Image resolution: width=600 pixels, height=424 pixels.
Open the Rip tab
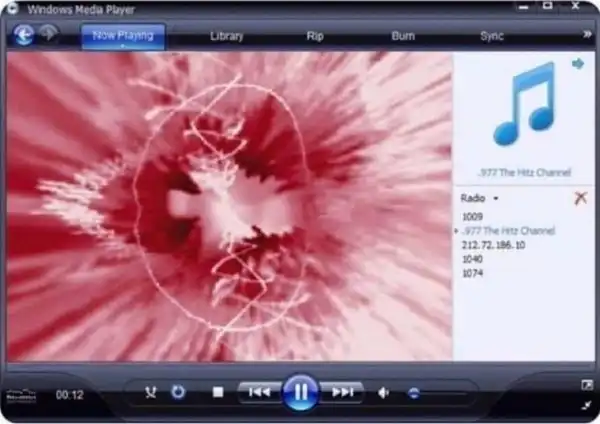tap(314, 36)
